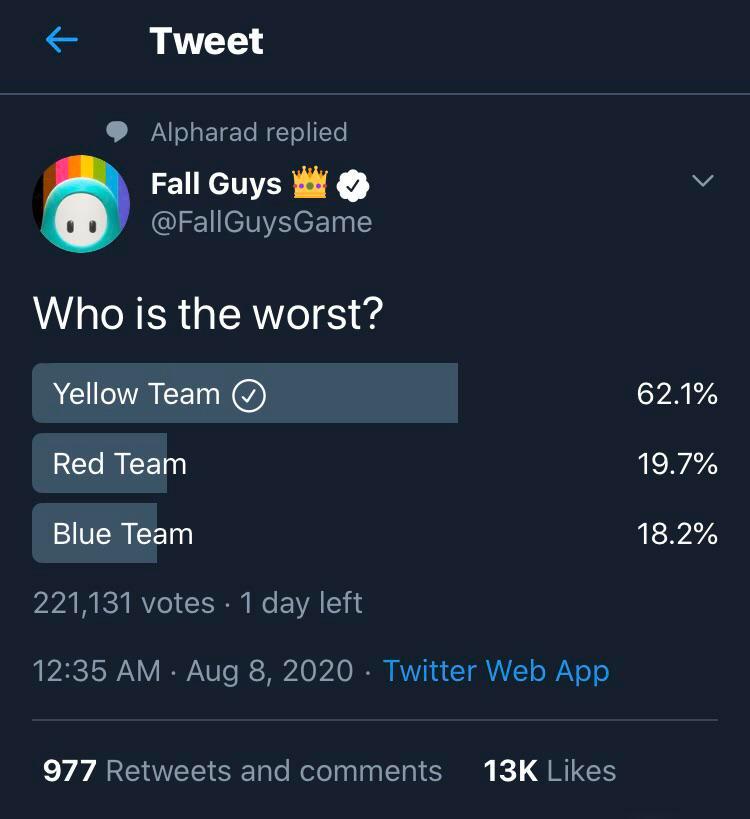Click the 12:35 AM Aug 8, 2020 timestamp

tap(193, 671)
